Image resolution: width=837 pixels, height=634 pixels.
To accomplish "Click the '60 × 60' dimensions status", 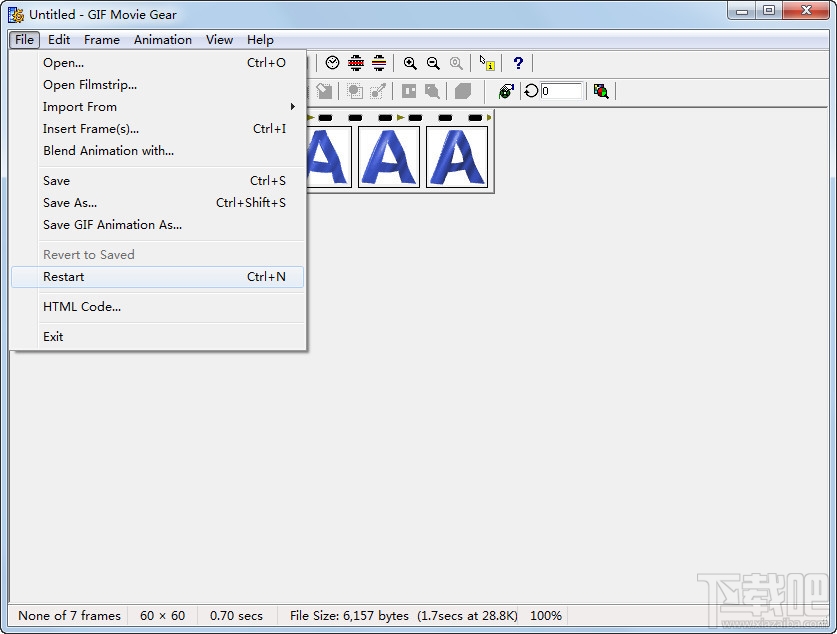I will (x=162, y=616).
